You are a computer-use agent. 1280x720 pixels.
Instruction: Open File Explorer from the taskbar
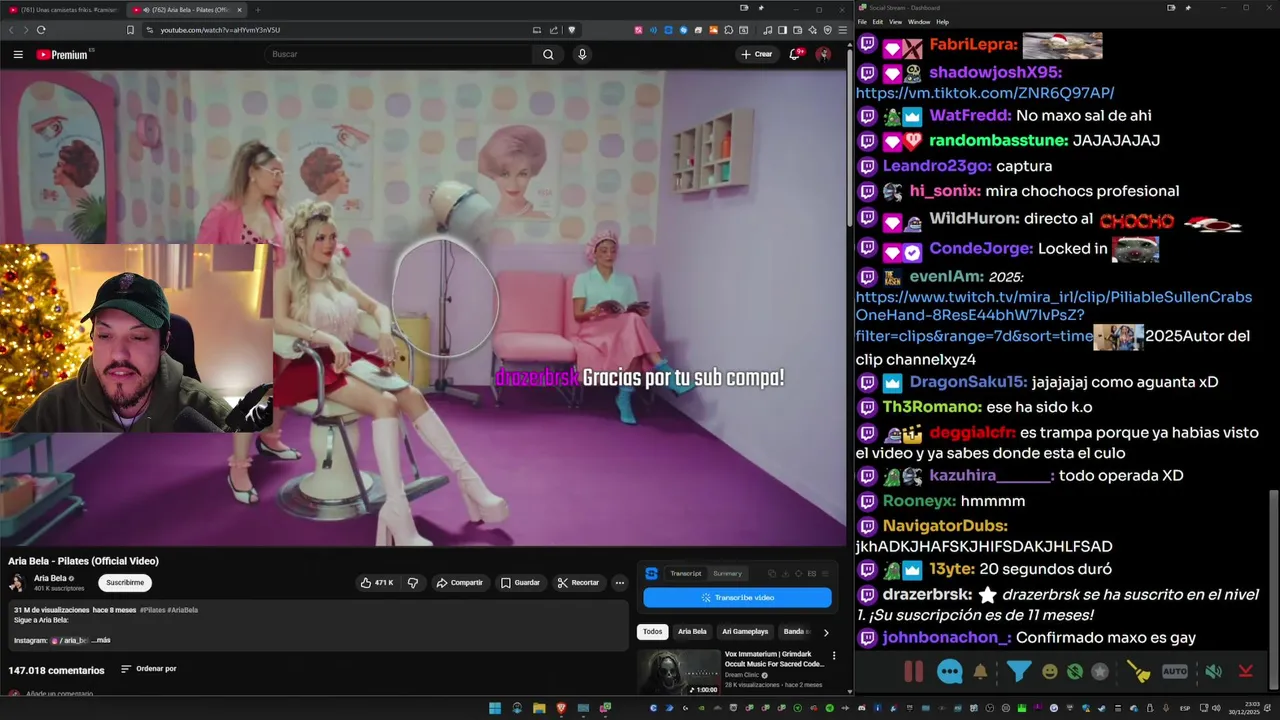point(539,708)
